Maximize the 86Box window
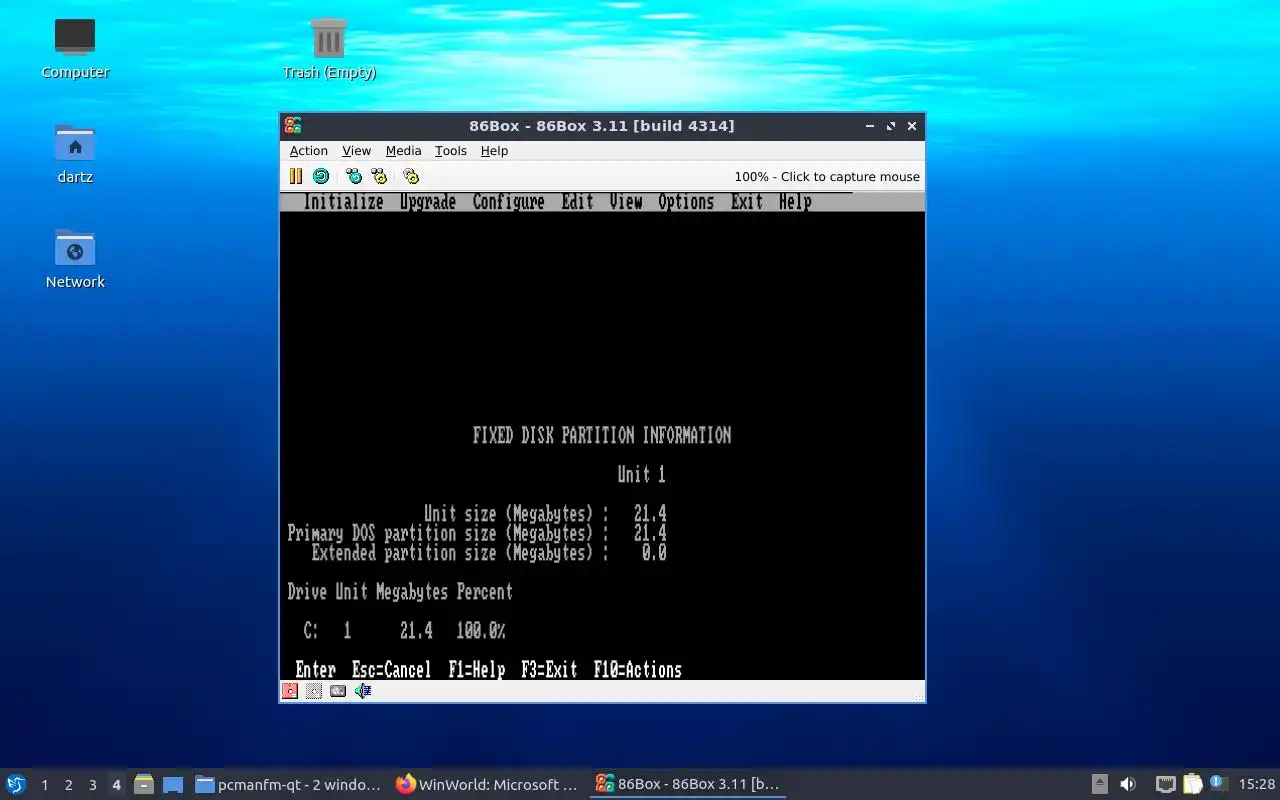Image resolution: width=1280 pixels, height=800 pixels. click(891, 126)
